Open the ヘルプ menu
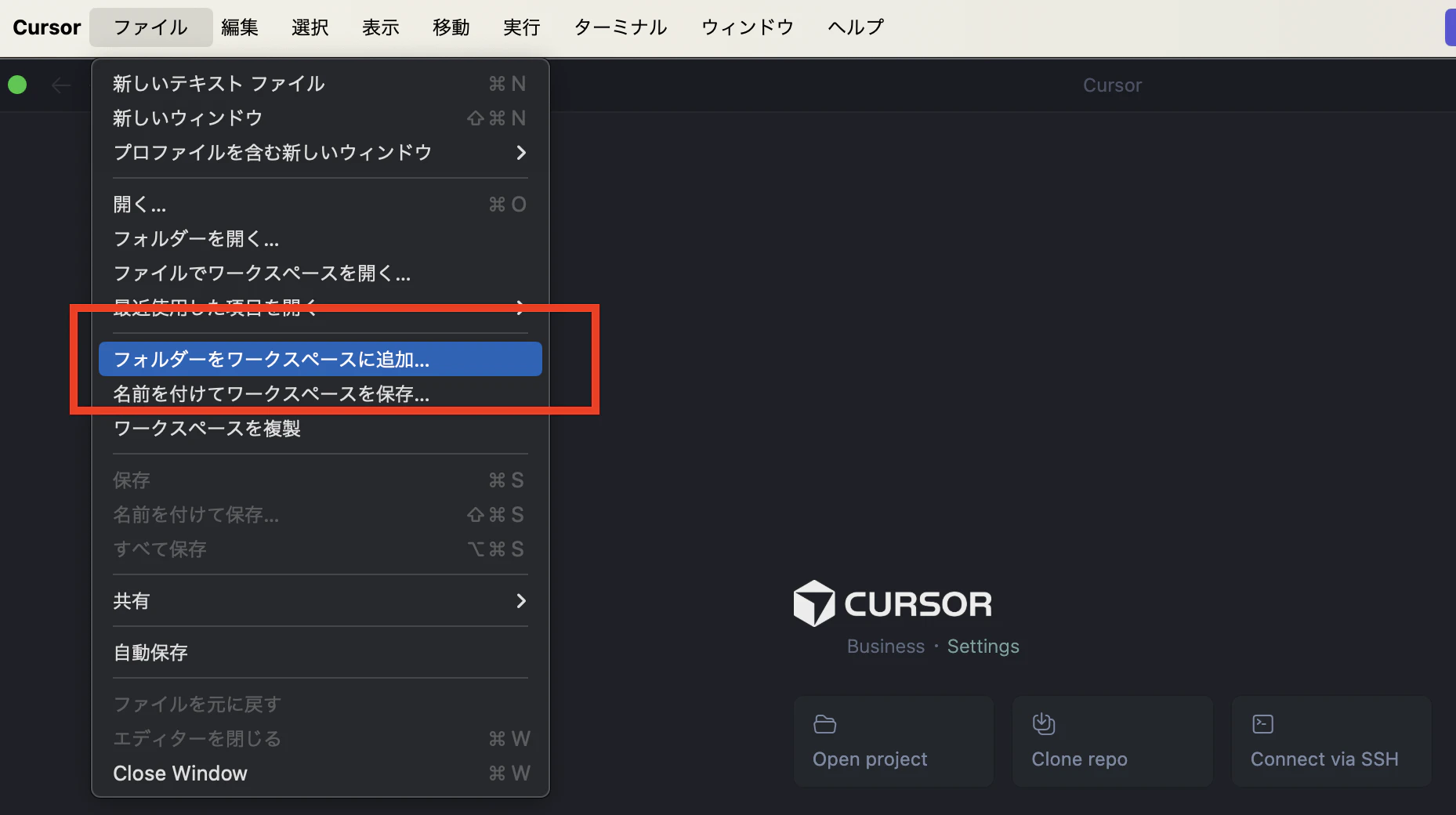The height and width of the screenshot is (815, 1456). 856,27
